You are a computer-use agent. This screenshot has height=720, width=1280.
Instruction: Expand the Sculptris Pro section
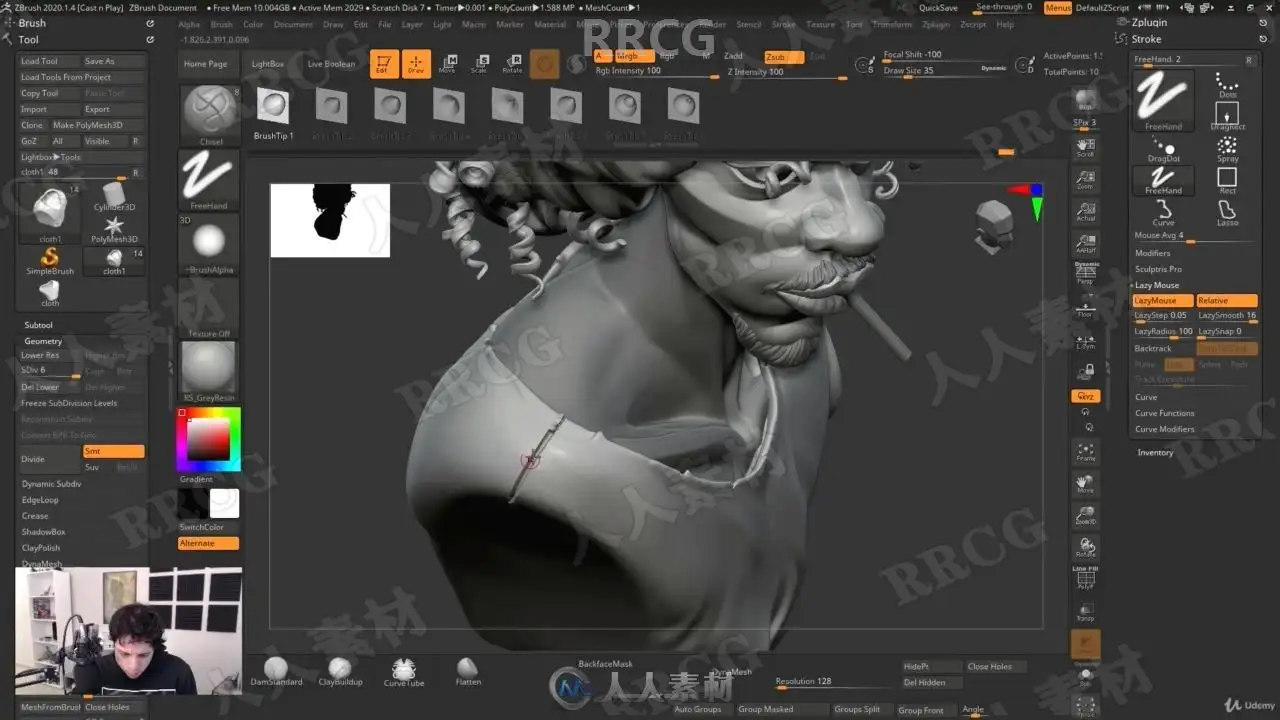(1158, 269)
